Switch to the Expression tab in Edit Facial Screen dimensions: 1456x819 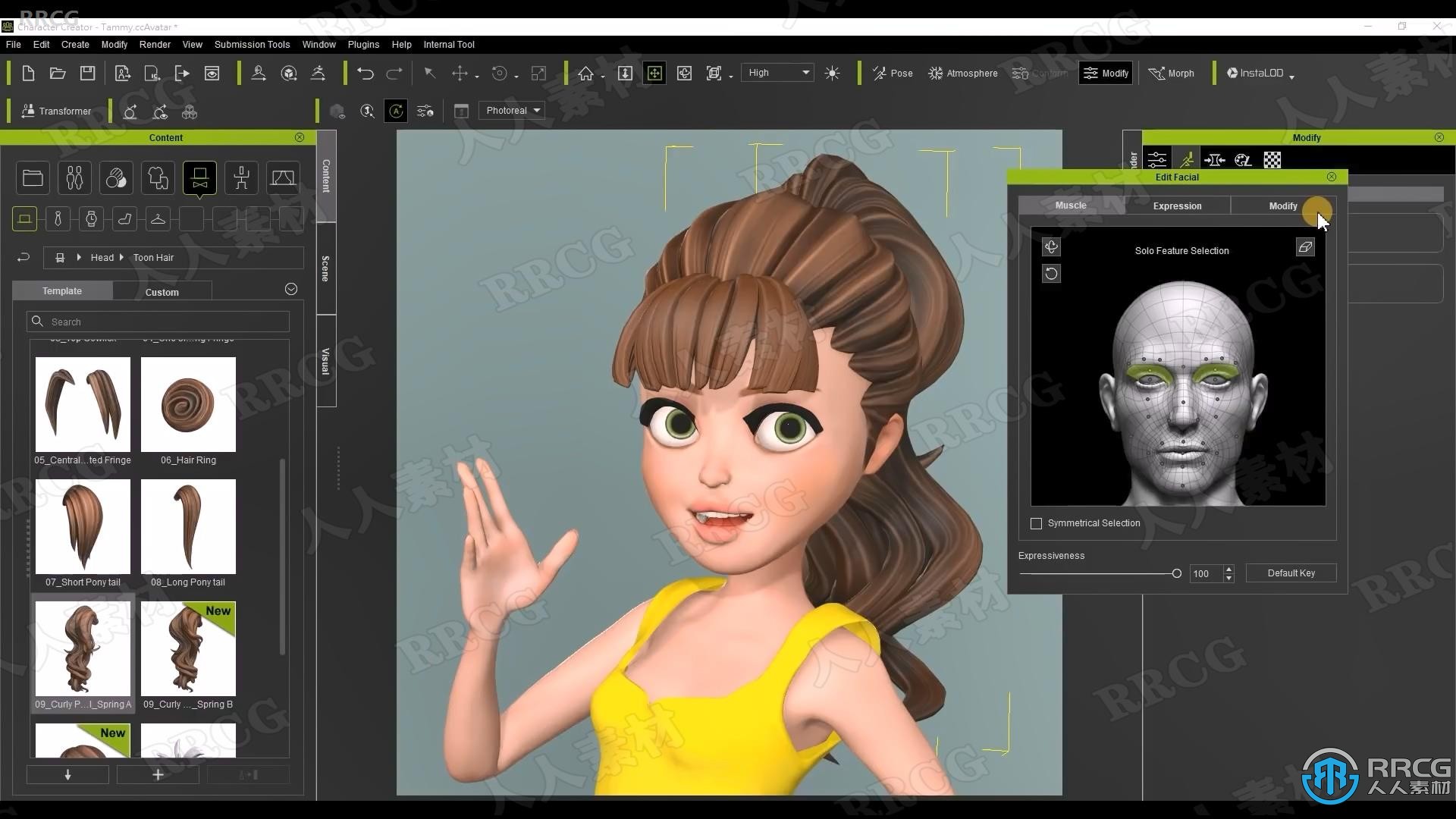click(x=1177, y=206)
